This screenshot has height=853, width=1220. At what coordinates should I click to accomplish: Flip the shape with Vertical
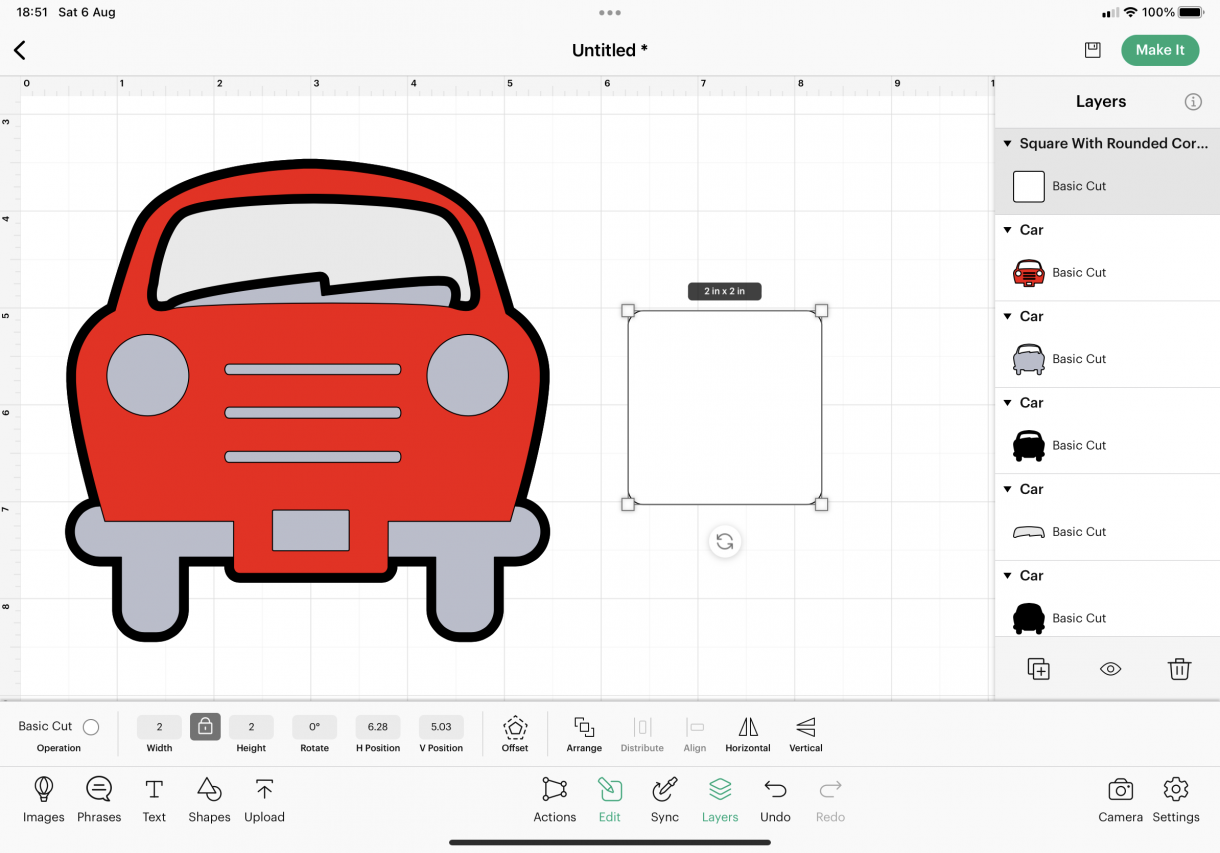806,733
